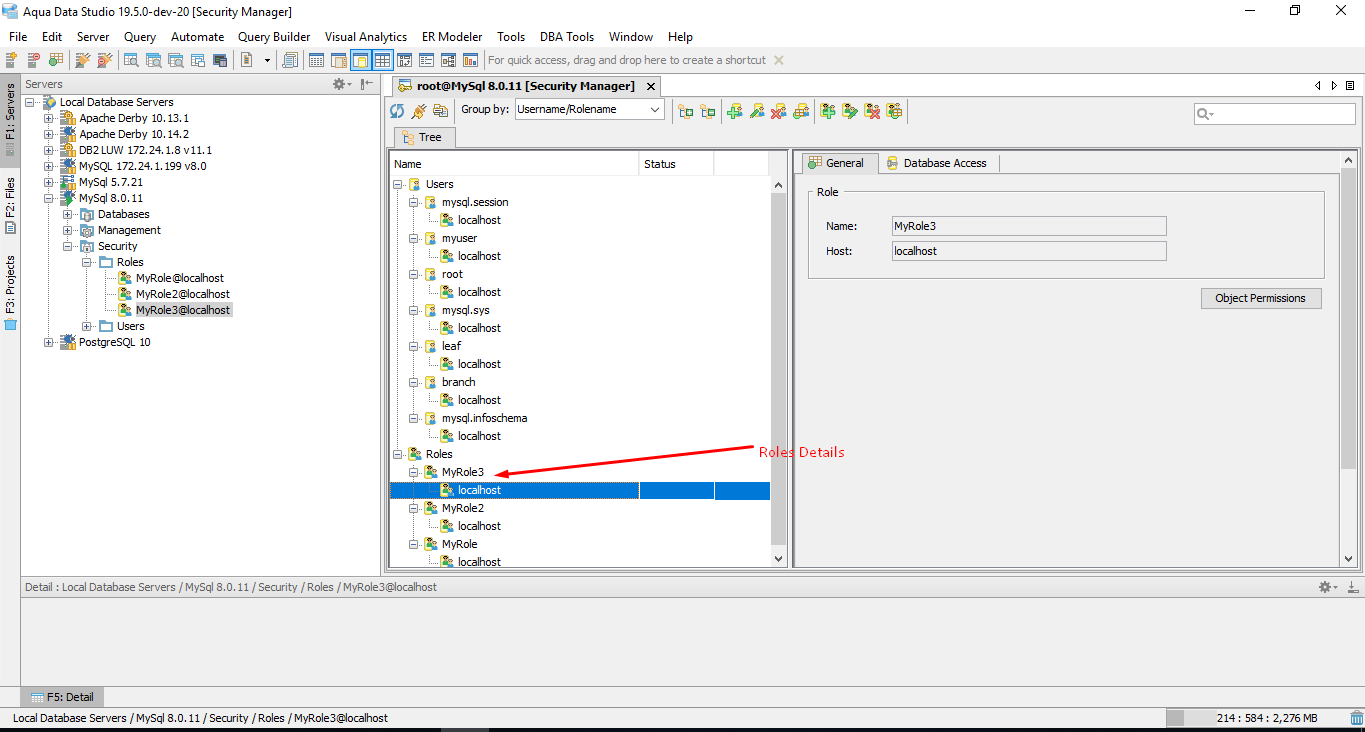
Task: Select the Management node under MySql 8.0.11
Action: point(129,230)
